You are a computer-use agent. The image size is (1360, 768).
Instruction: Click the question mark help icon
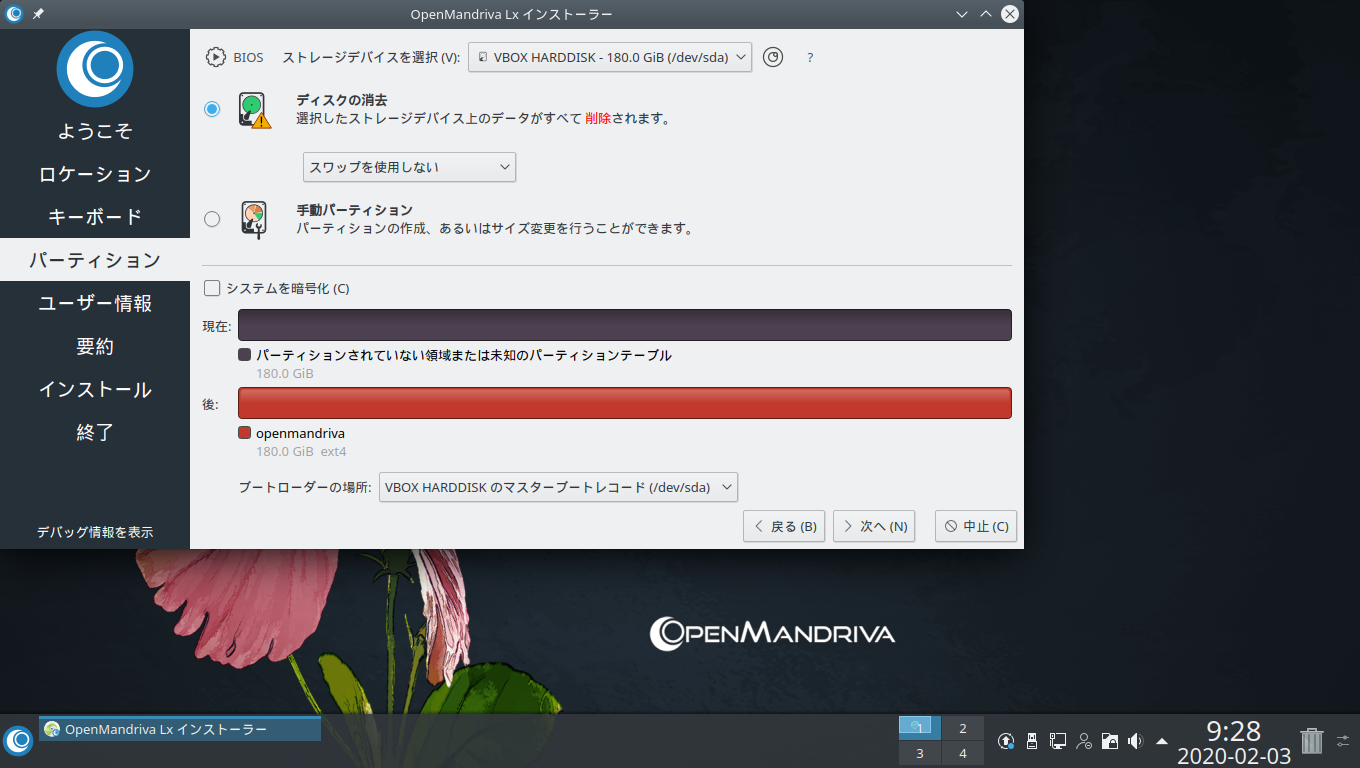pos(810,58)
